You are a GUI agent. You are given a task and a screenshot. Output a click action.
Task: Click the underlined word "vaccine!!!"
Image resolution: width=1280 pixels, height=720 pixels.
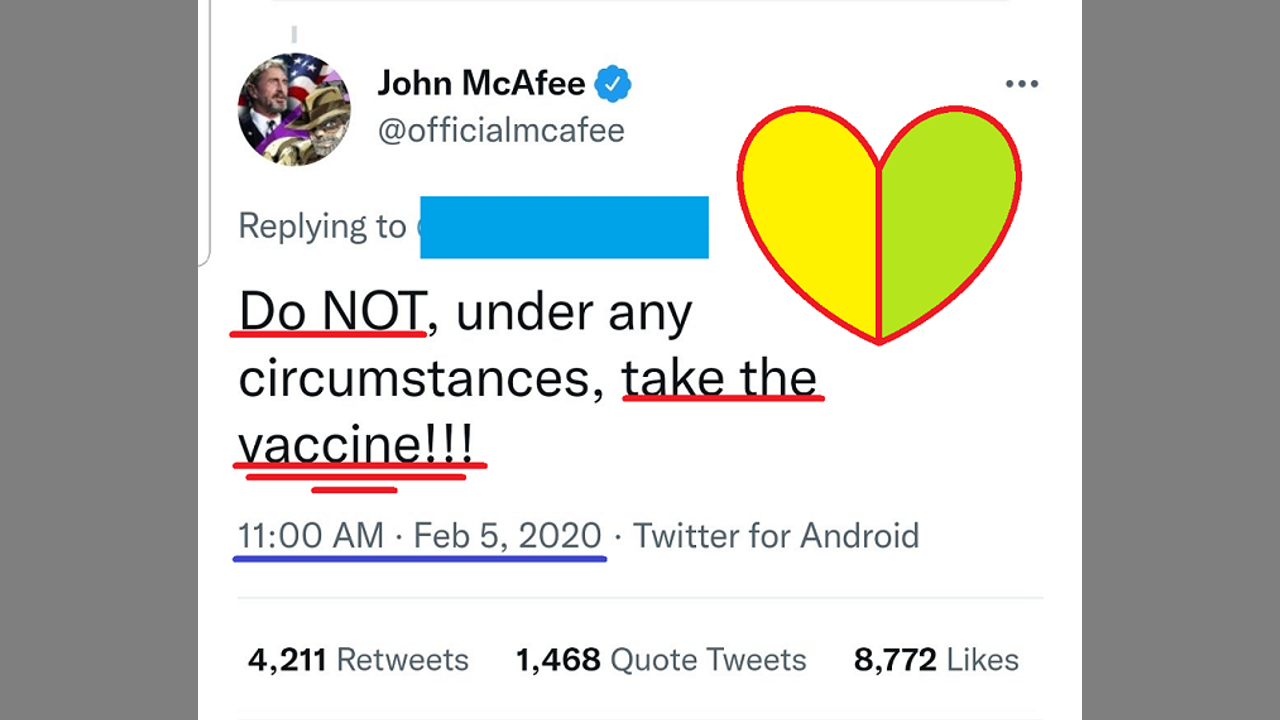pos(356,443)
